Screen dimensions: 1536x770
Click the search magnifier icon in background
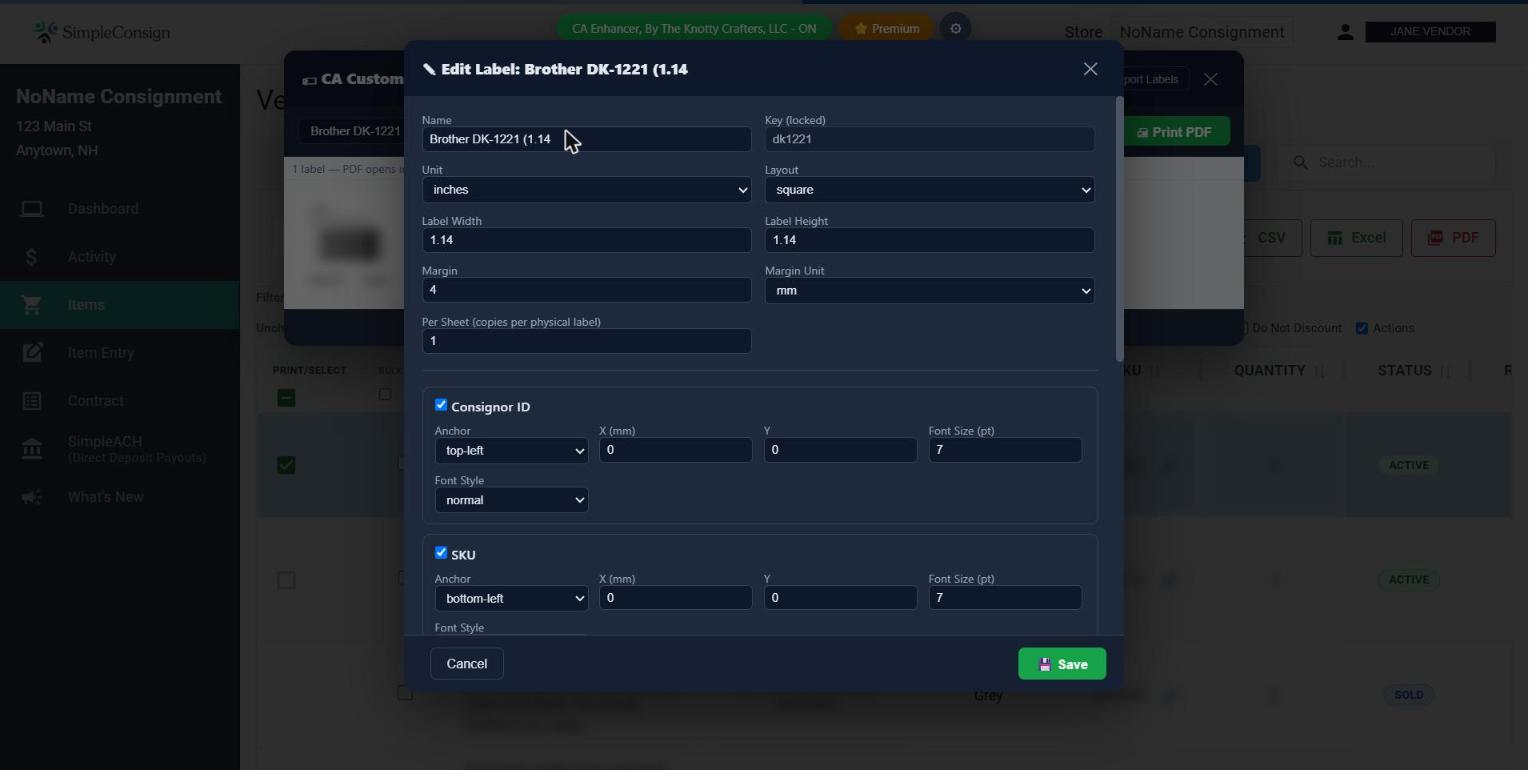coord(1301,162)
